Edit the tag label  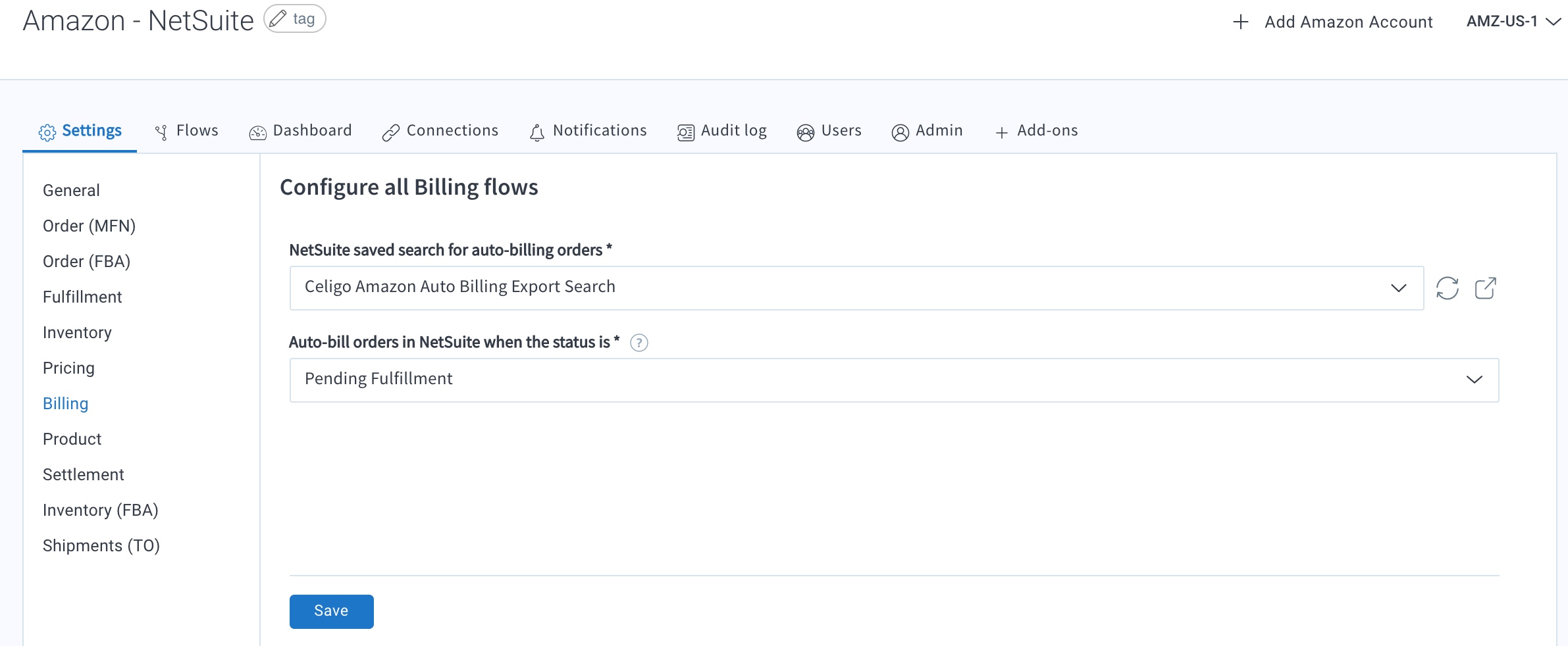coord(294,18)
